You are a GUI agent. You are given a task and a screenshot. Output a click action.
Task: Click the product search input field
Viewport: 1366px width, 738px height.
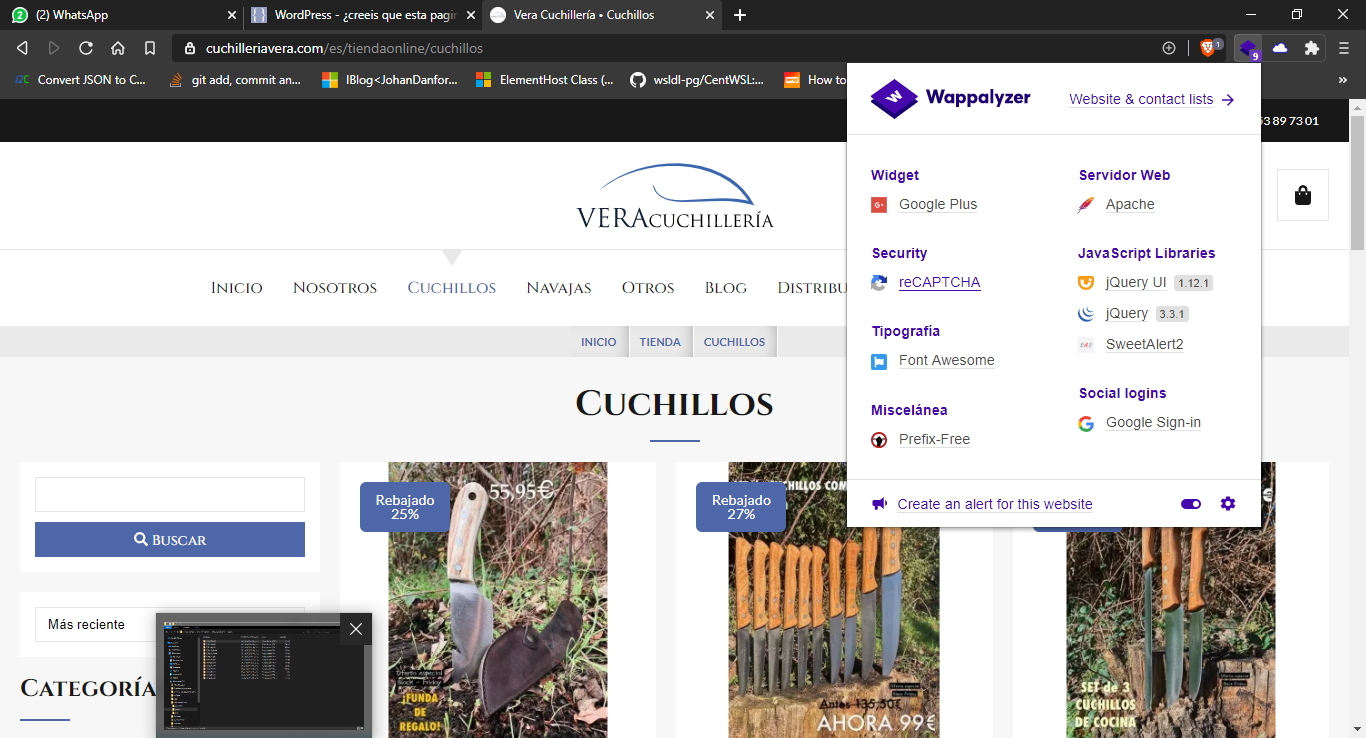click(170, 494)
